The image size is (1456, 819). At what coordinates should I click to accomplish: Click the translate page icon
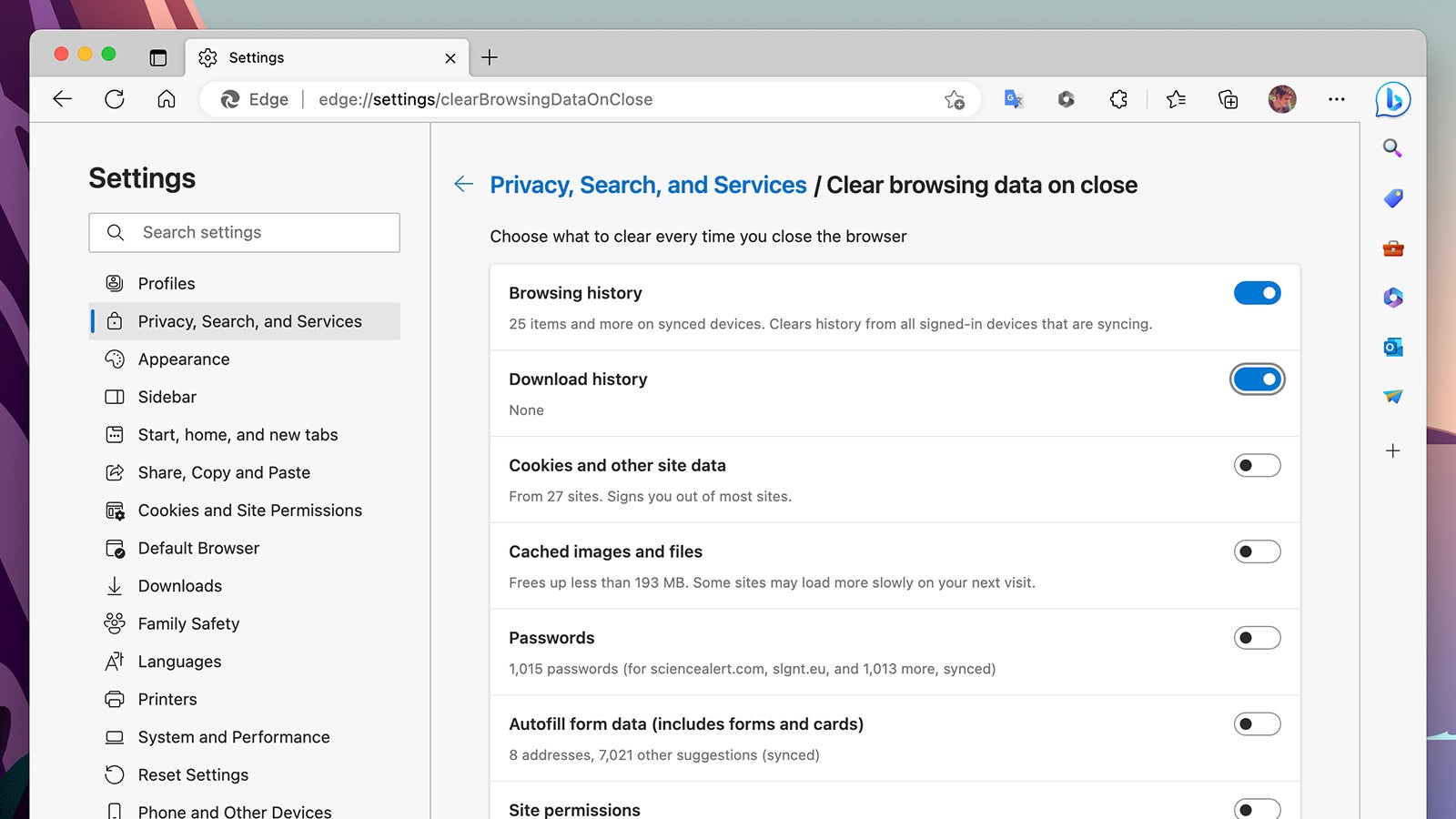coord(1013,99)
